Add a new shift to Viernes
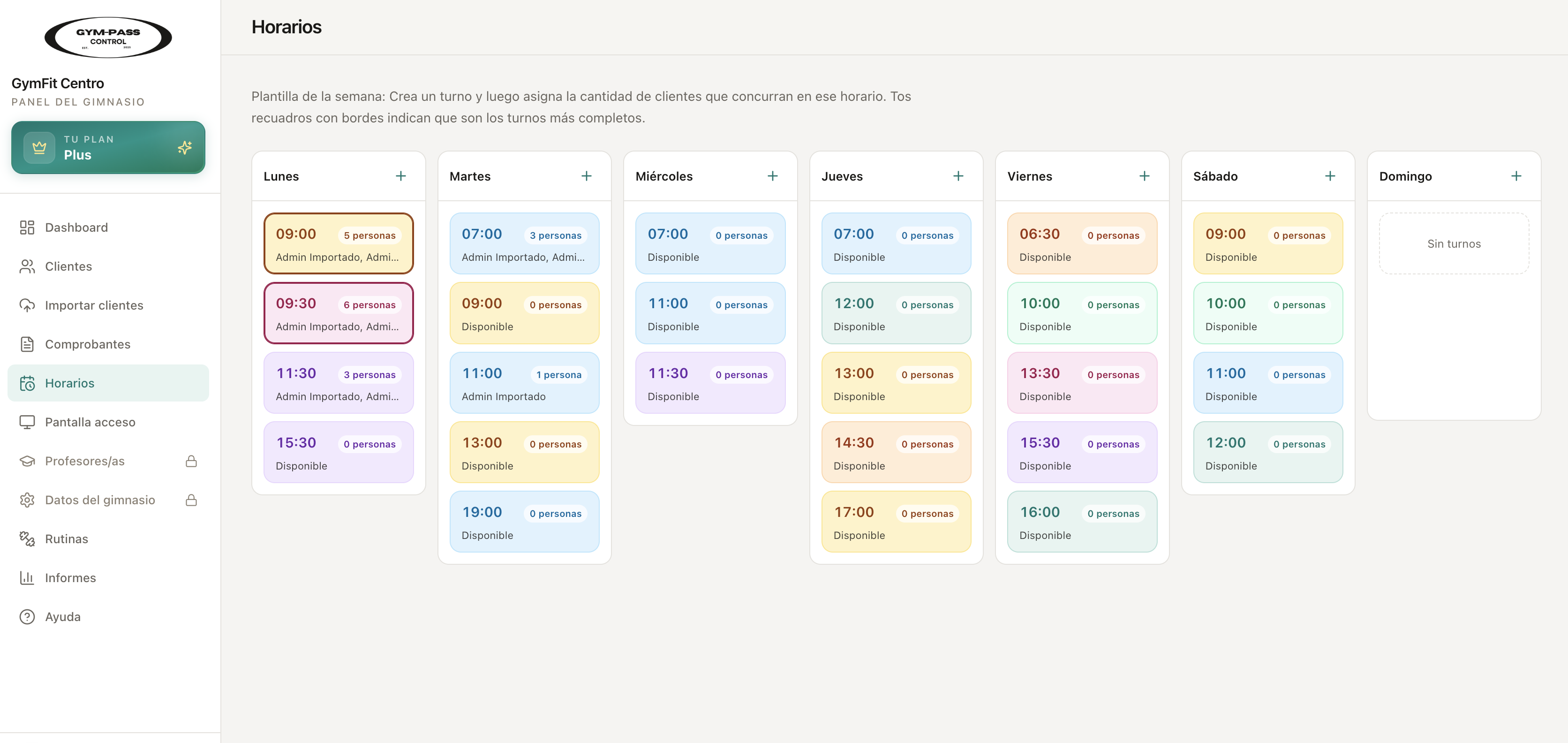This screenshot has width=1568, height=743. coord(1144,176)
